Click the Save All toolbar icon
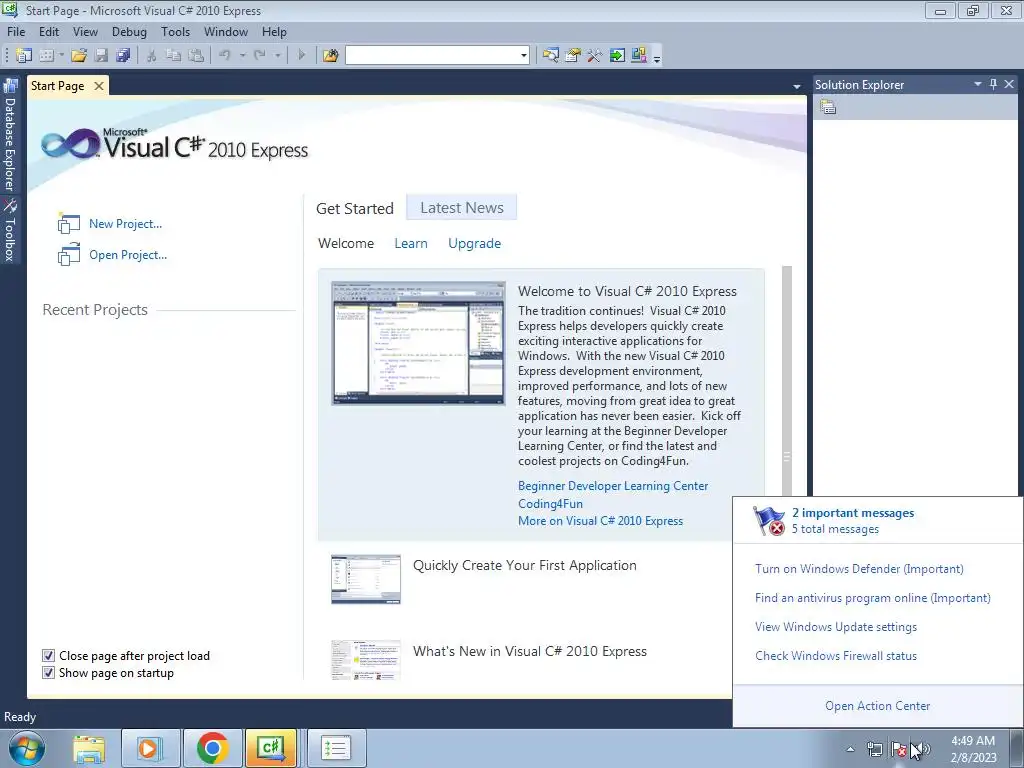This screenshot has height=768, width=1024. click(x=123, y=56)
